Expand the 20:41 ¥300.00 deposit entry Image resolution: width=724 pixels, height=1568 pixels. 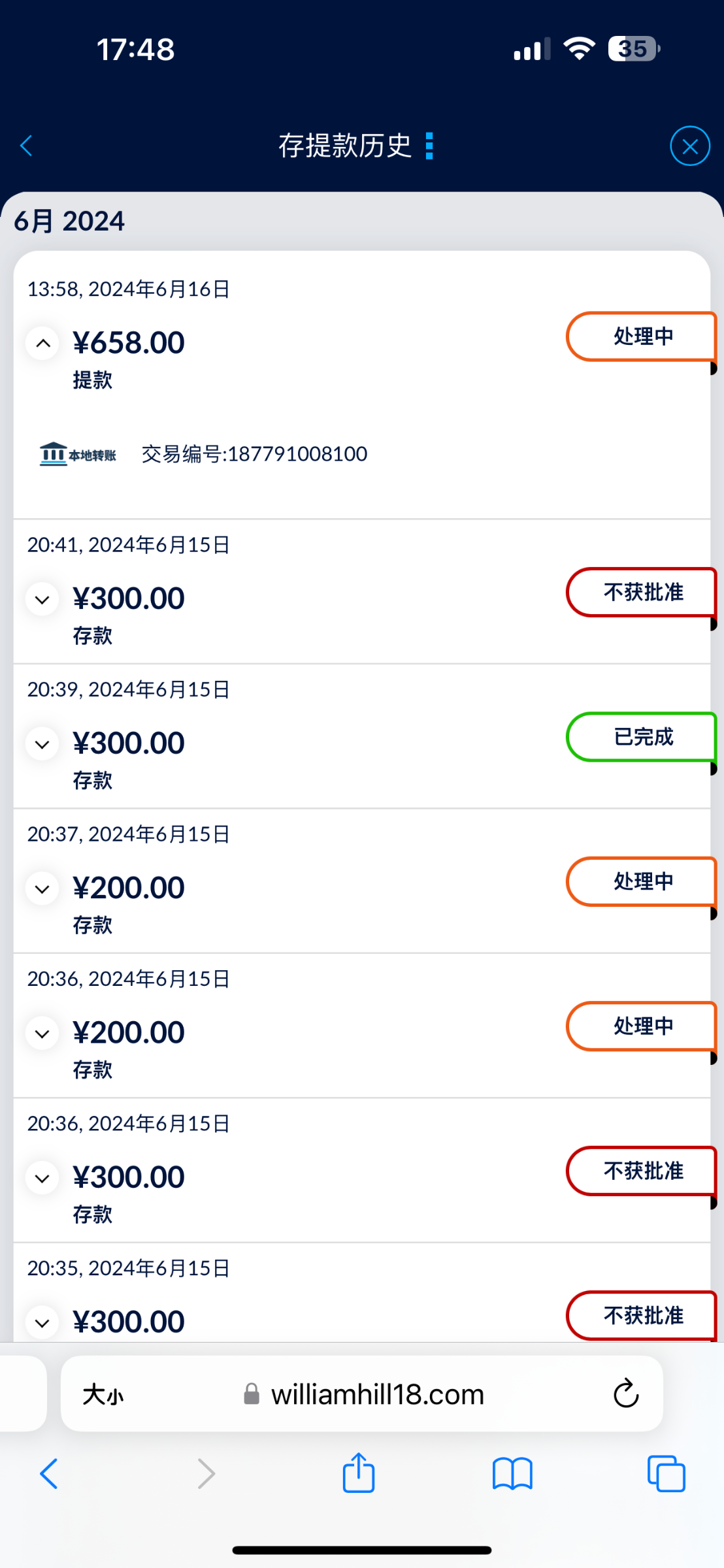tap(43, 599)
